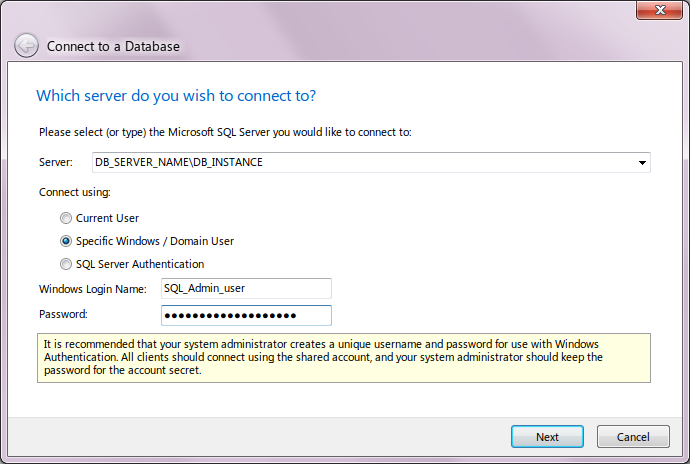Click the 'Which server do you wish' heading
Image resolution: width=690 pixels, height=464 pixels.
(x=176, y=96)
